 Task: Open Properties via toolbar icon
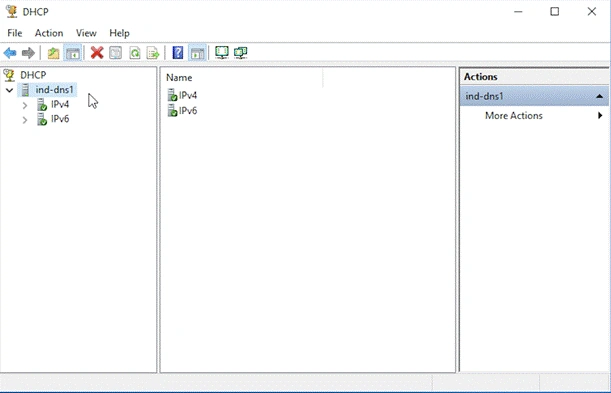[x=115, y=53]
